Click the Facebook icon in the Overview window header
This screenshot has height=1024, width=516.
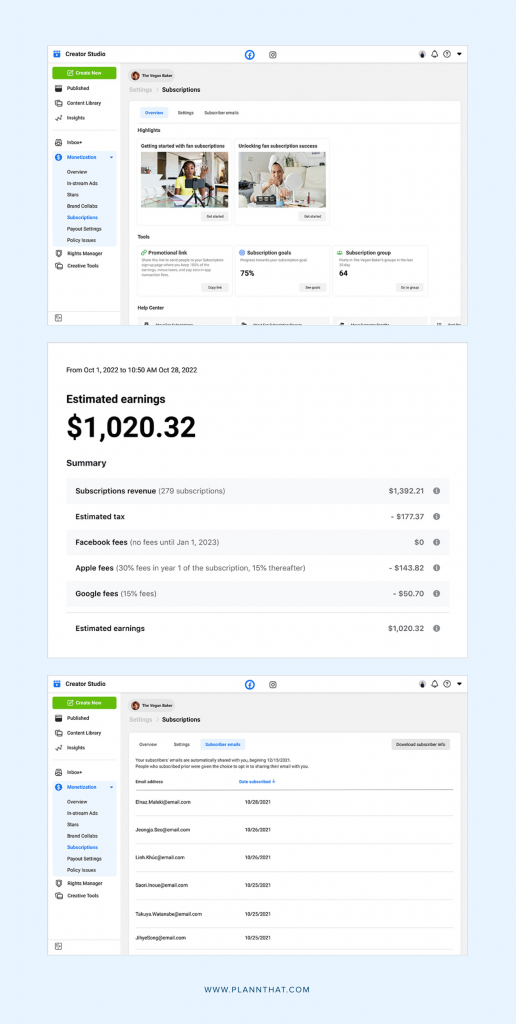coord(250,55)
